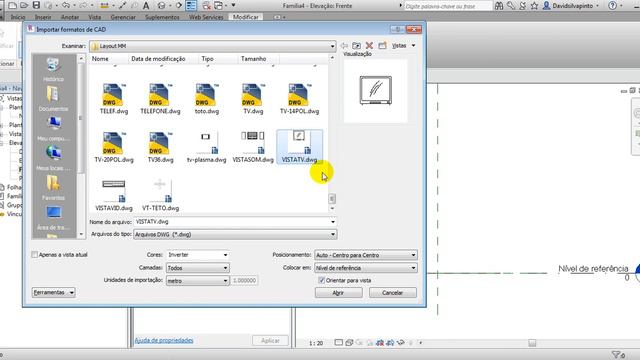Click the horizontal scrollbar thumb in drawing view
Image resolution: width=640 pixels, height=360 pixels.
(x=532, y=343)
